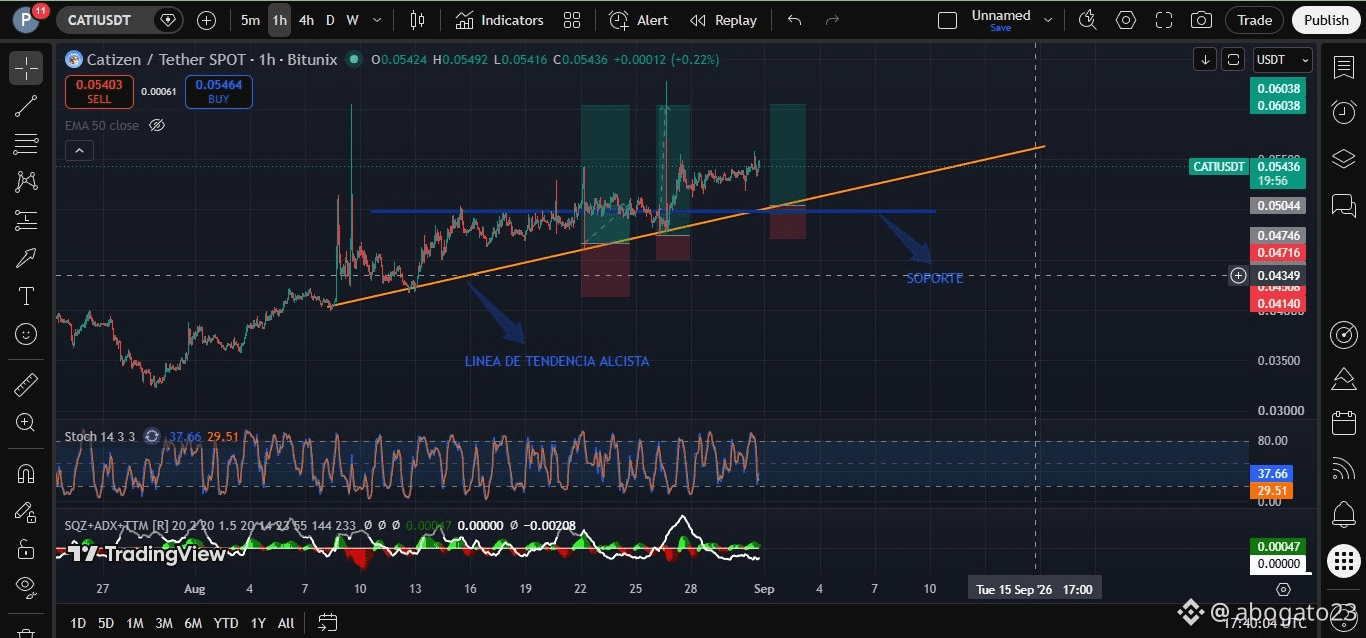
Task: Toggle magnet snap mode
Action: pyautogui.click(x=26, y=473)
